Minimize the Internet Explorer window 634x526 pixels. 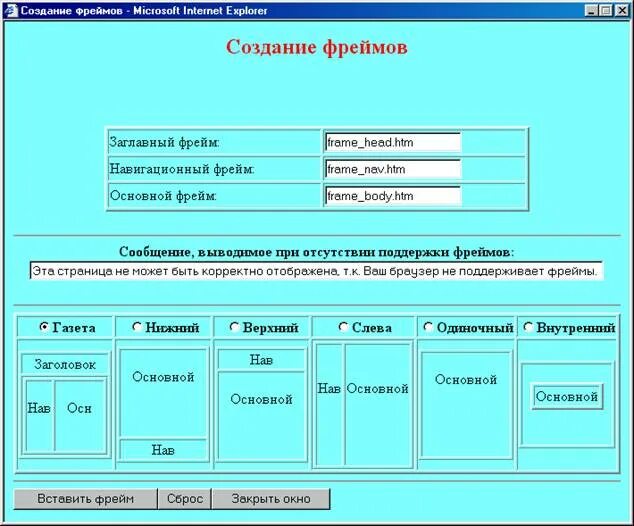click(x=592, y=11)
